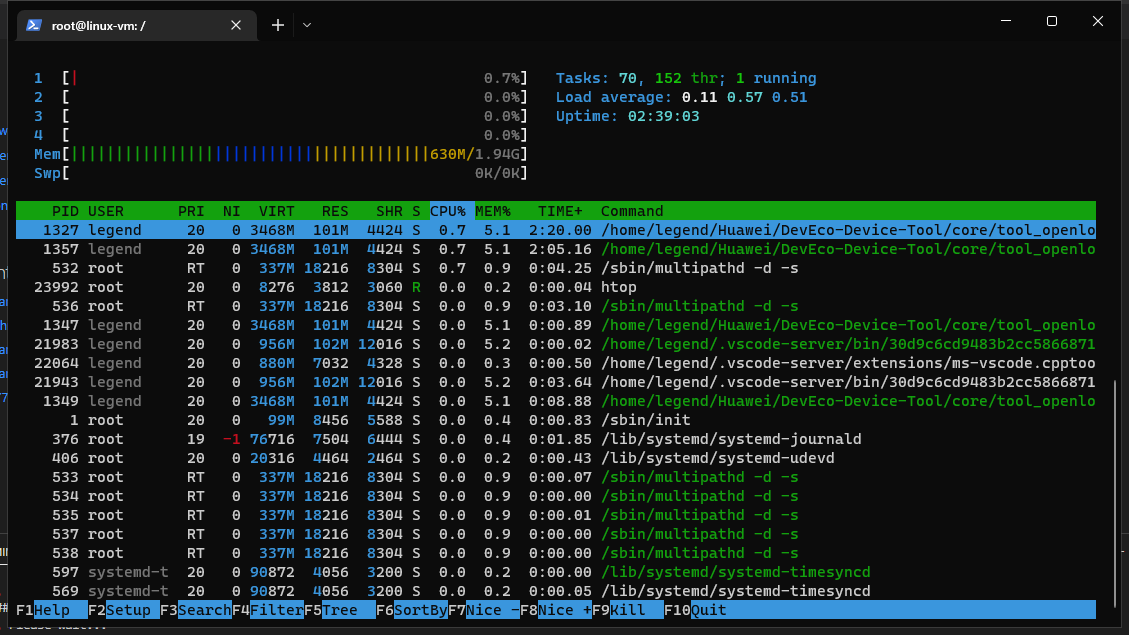Sort by the VIRT column header
Screen dimensions: 1129x635
click(x=276, y=211)
